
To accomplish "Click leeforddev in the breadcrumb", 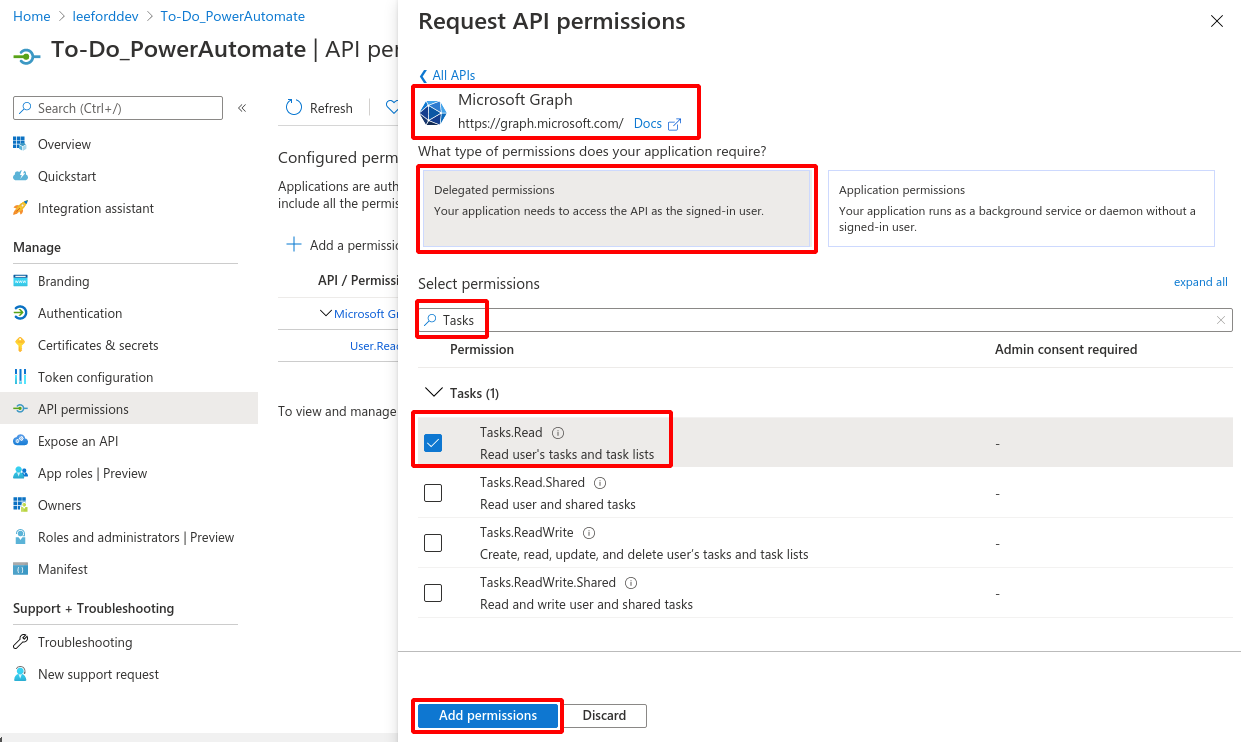I will [x=105, y=16].
